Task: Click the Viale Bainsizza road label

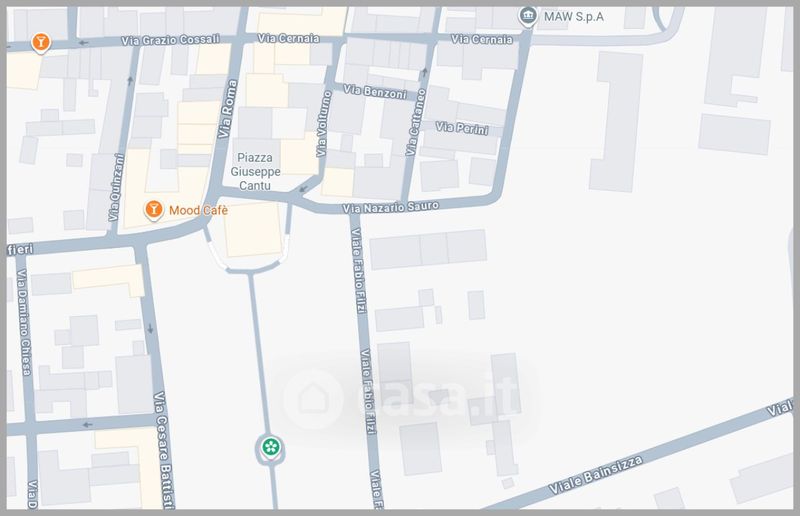Action: coord(595,475)
